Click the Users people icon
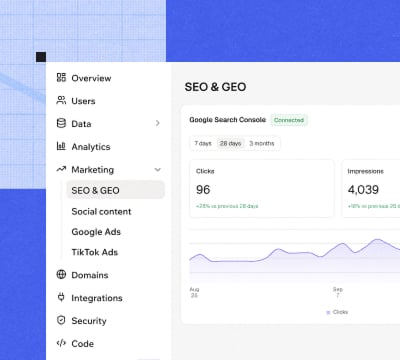The width and height of the screenshot is (400, 360). pos(61,100)
